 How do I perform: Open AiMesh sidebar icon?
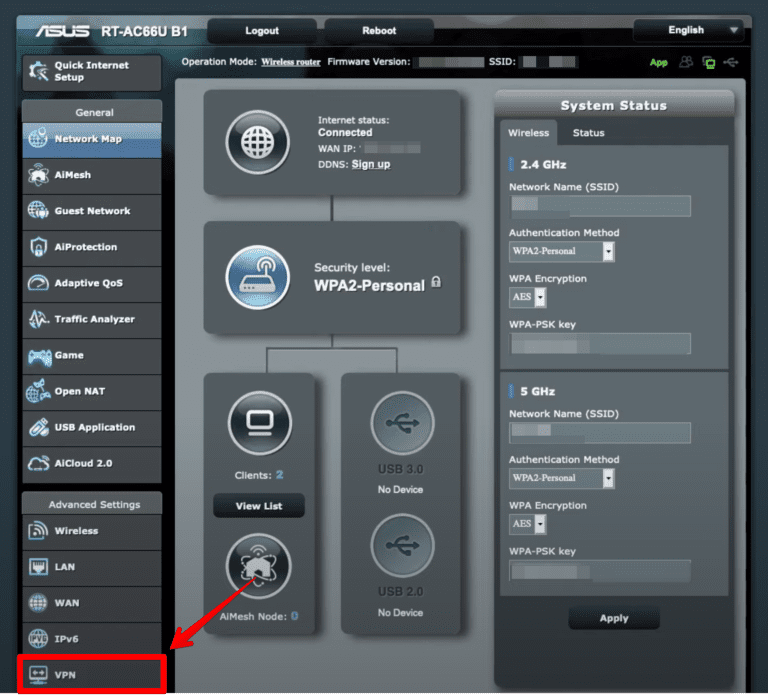tap(38, 175)
